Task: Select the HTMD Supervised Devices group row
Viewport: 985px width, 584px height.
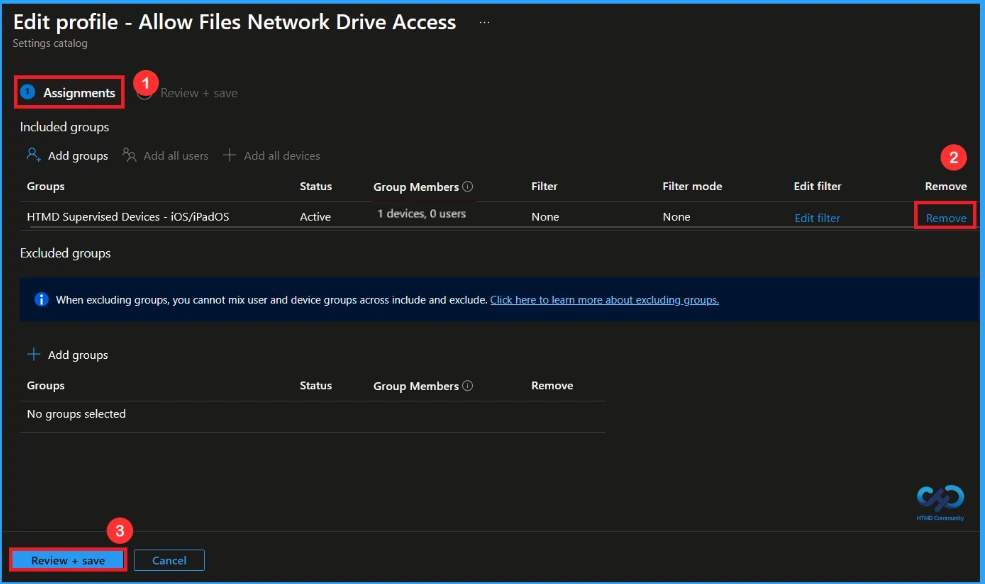Action: coord(130,216)
